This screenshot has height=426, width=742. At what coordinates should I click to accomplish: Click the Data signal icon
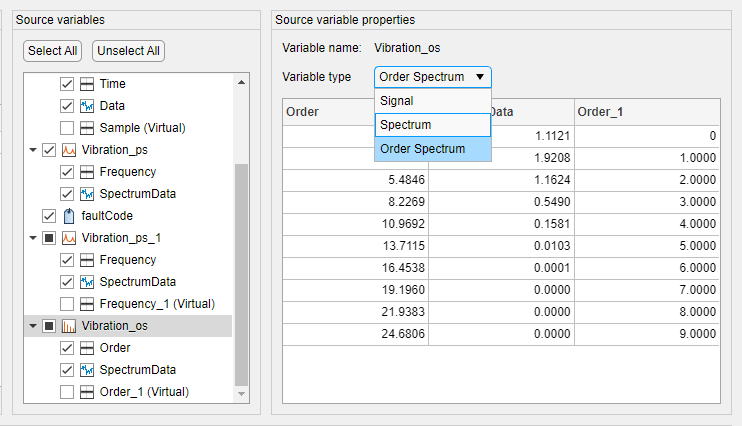[87, 106]
